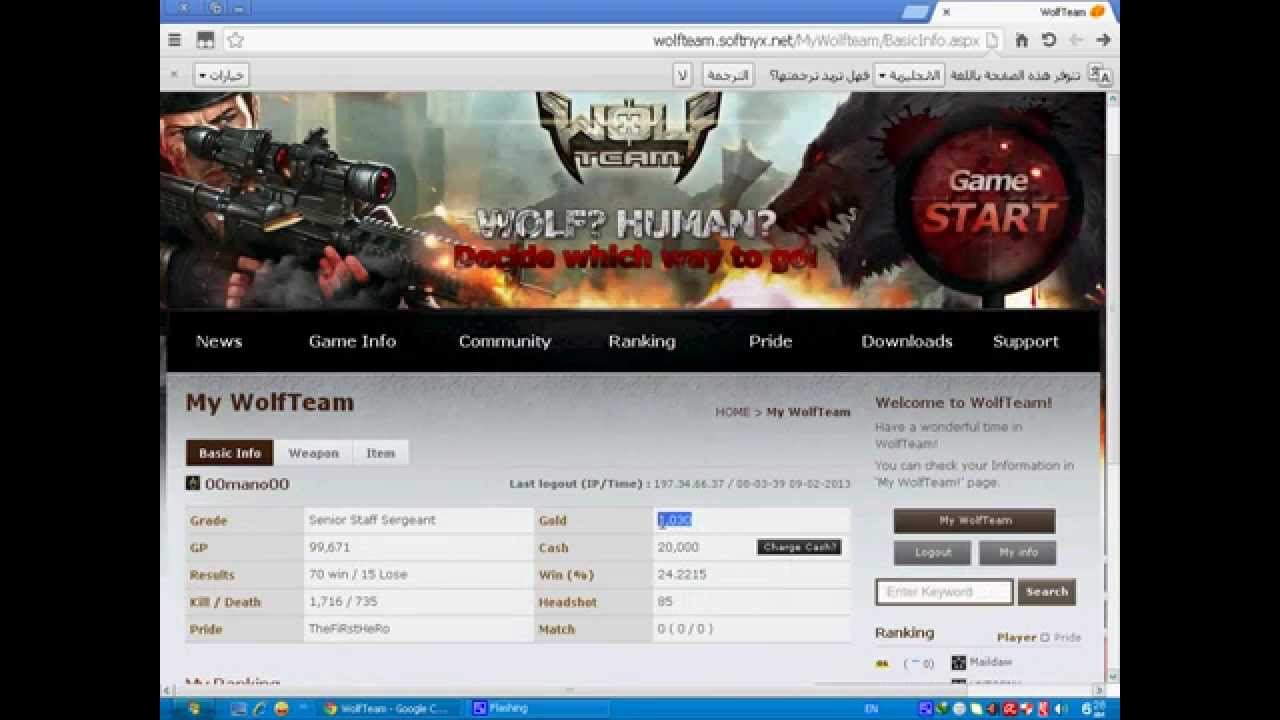1280x720 pixels.
Task: Open the Downloads menu
Action: (x=907, y=341)
